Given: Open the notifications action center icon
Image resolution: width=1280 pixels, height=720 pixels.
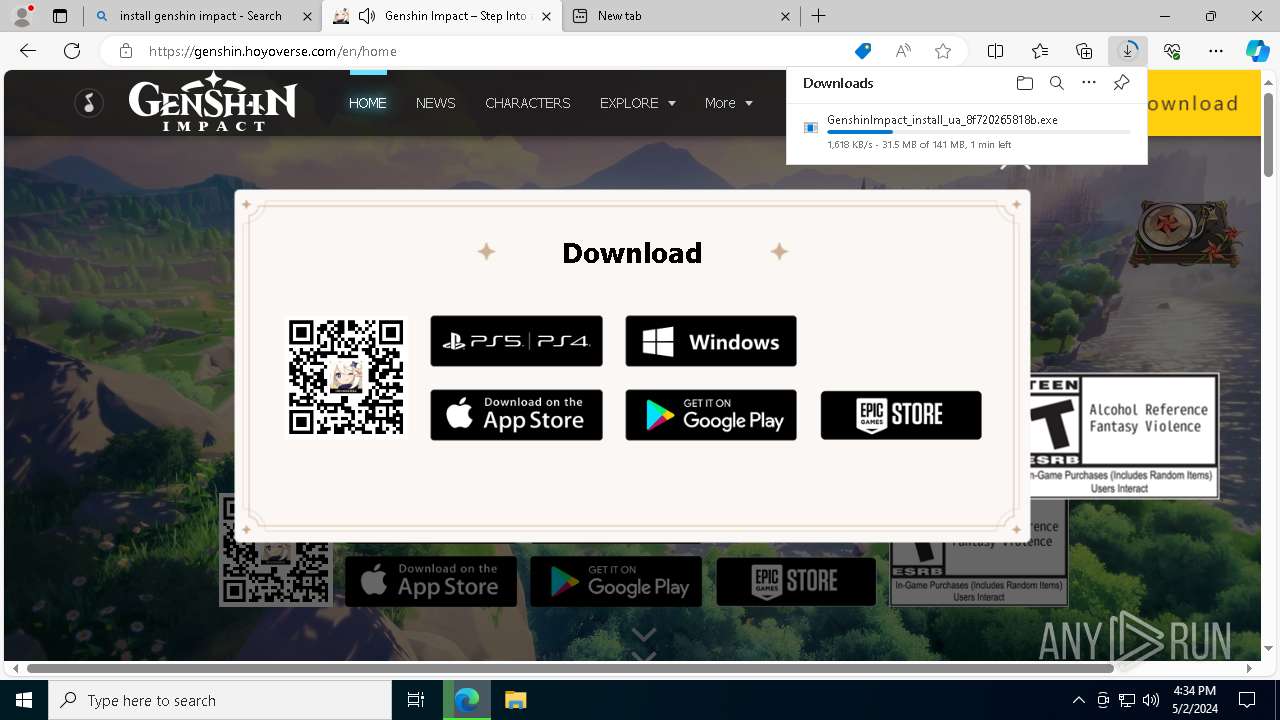Looking at the screenshot, I should (1247, 700).
